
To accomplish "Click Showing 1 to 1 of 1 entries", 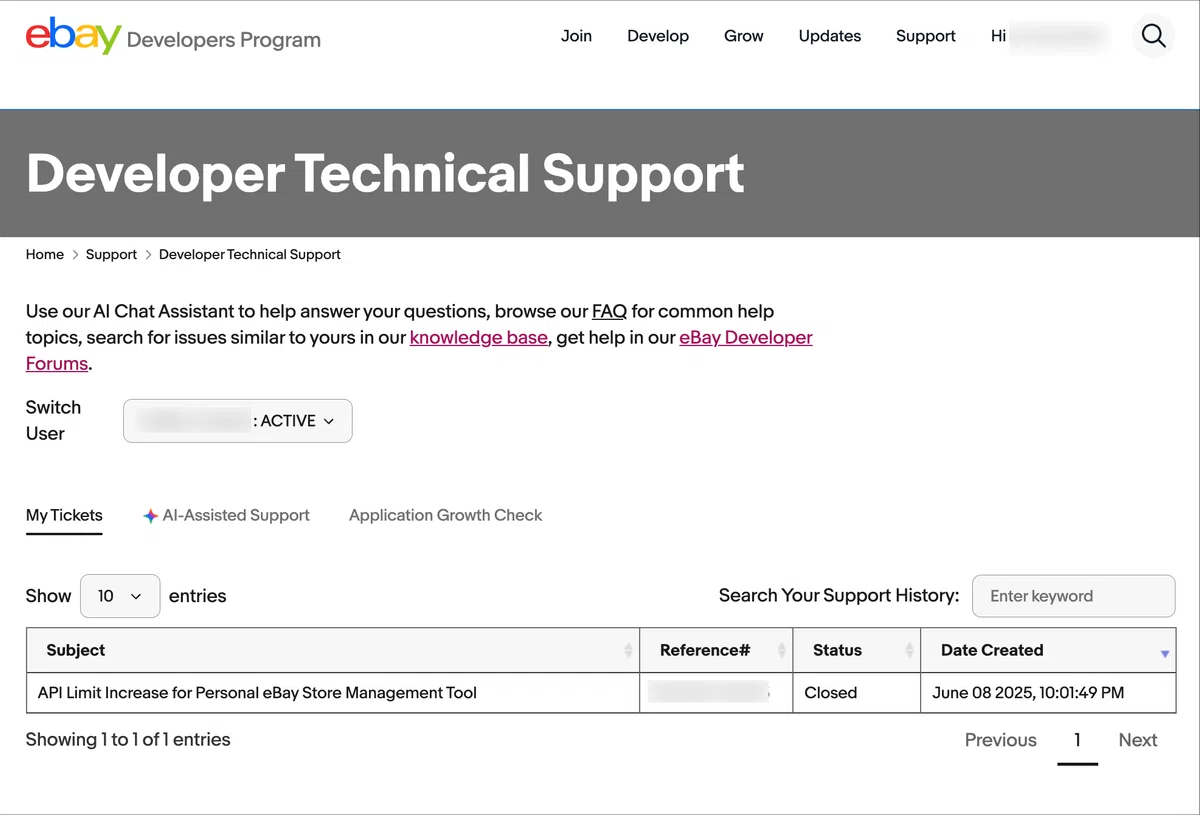I will click(x=128, y=740).
